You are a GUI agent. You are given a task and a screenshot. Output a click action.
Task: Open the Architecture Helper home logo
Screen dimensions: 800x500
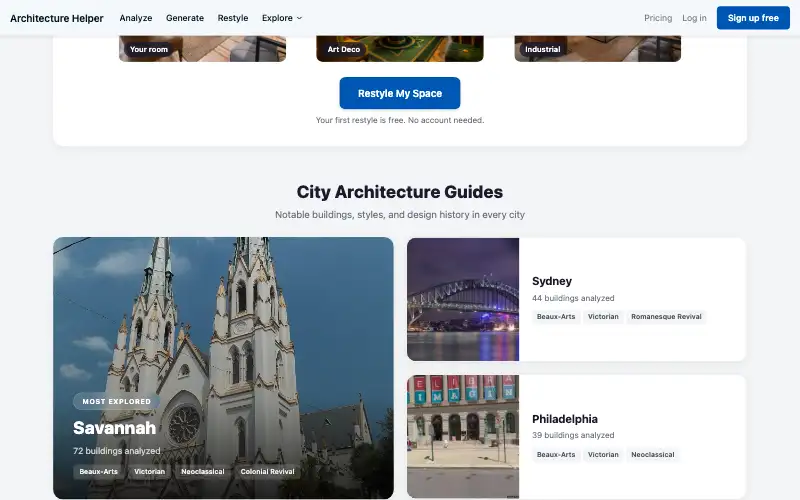(x=57, y=18)
